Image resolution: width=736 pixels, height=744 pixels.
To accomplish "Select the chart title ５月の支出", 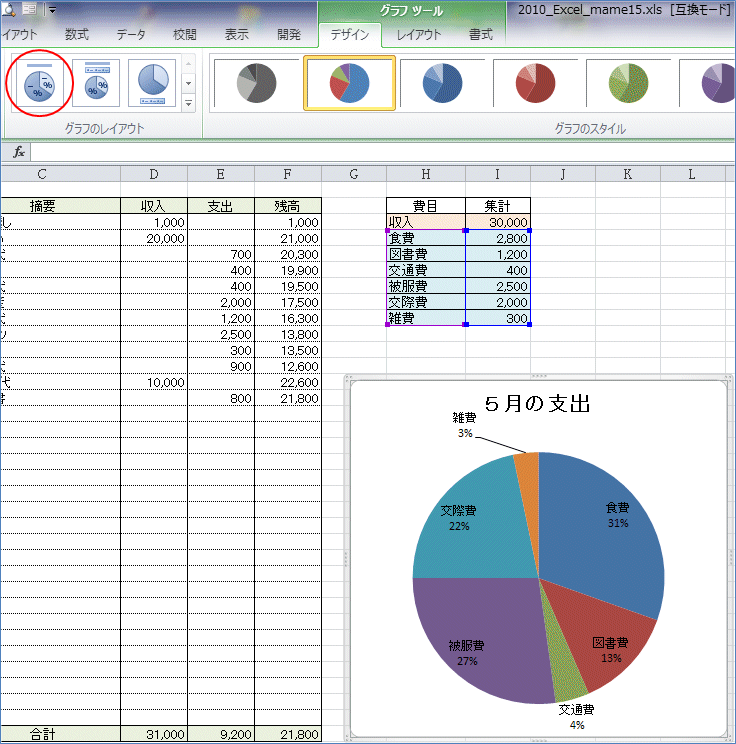I will pos(538,404).
